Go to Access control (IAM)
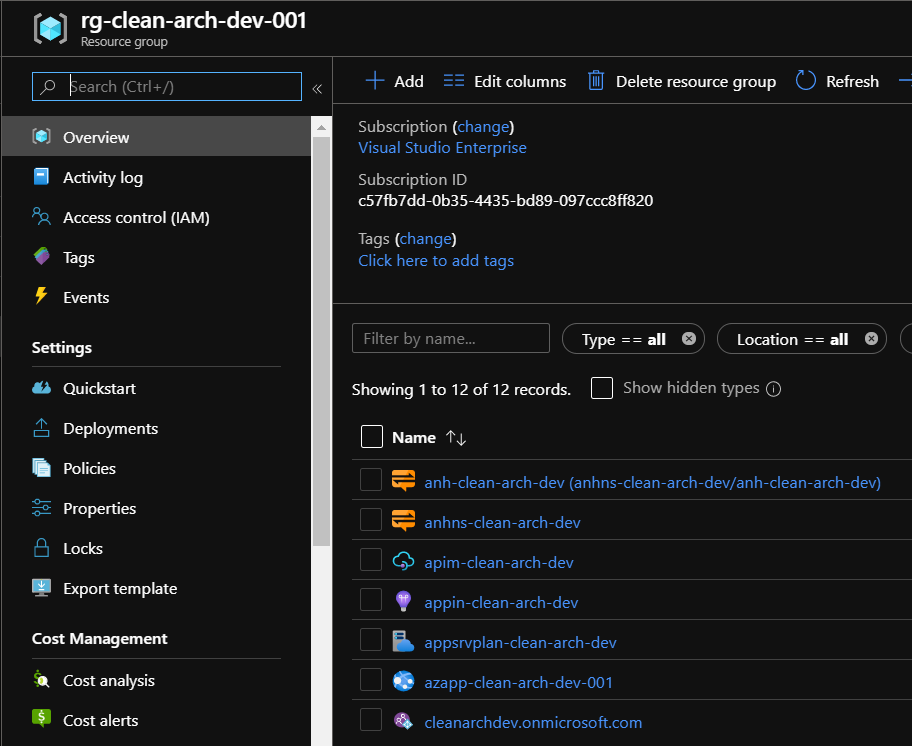 point(156,217)
